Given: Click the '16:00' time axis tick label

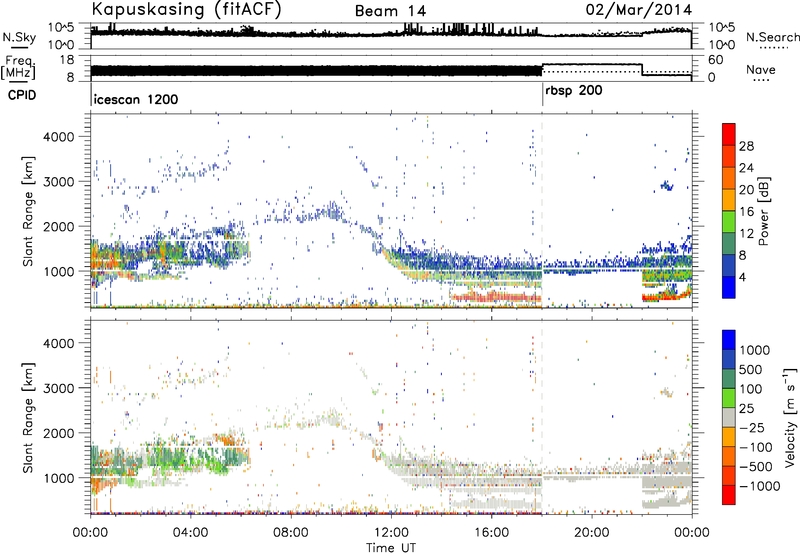Looking at the screenshot, I should [x=491, y=533].
